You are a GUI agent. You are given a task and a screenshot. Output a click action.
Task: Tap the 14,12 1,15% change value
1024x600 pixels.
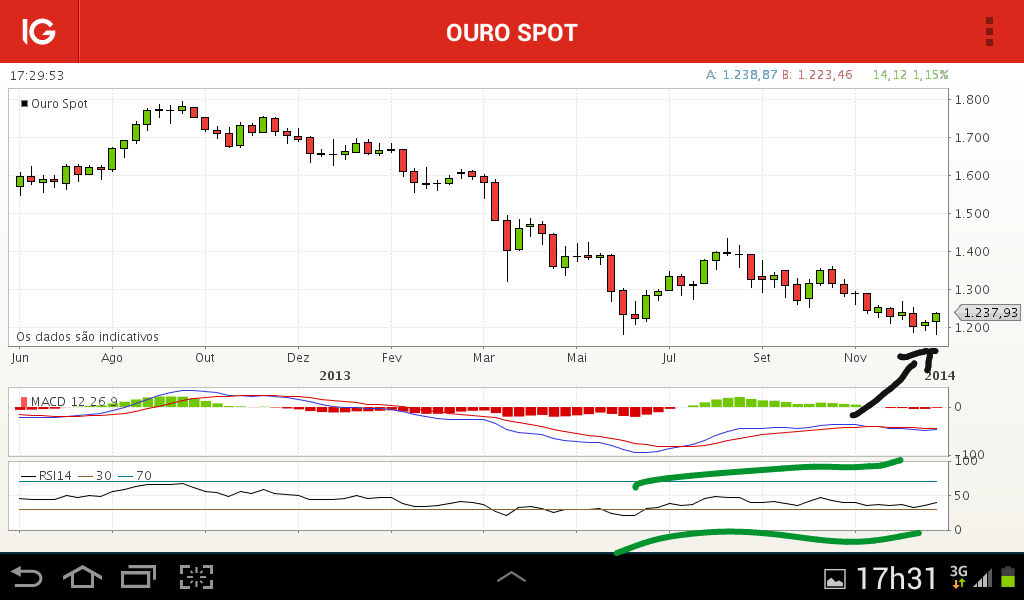point(910,75)
